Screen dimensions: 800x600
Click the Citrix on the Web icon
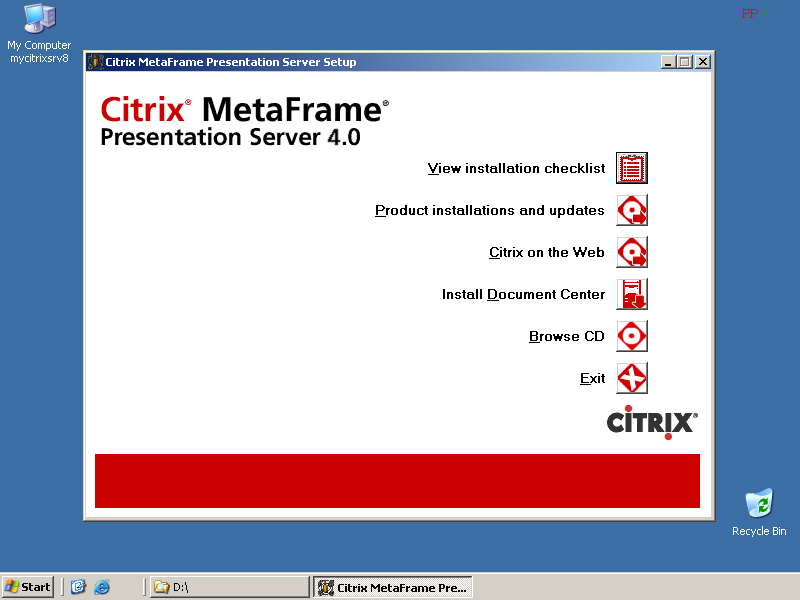pyautogui.click(x=632, y=252)
